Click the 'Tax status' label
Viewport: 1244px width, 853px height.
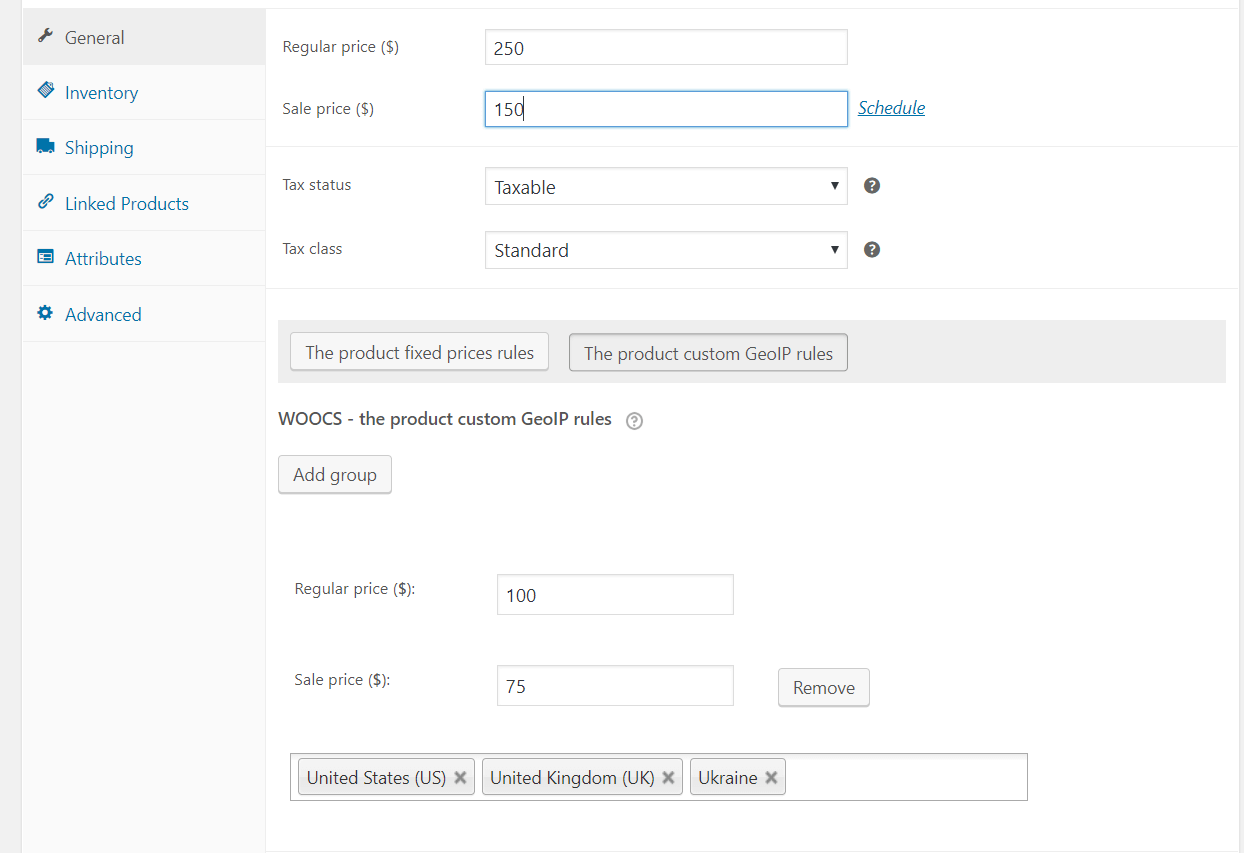tap(317, 185)
